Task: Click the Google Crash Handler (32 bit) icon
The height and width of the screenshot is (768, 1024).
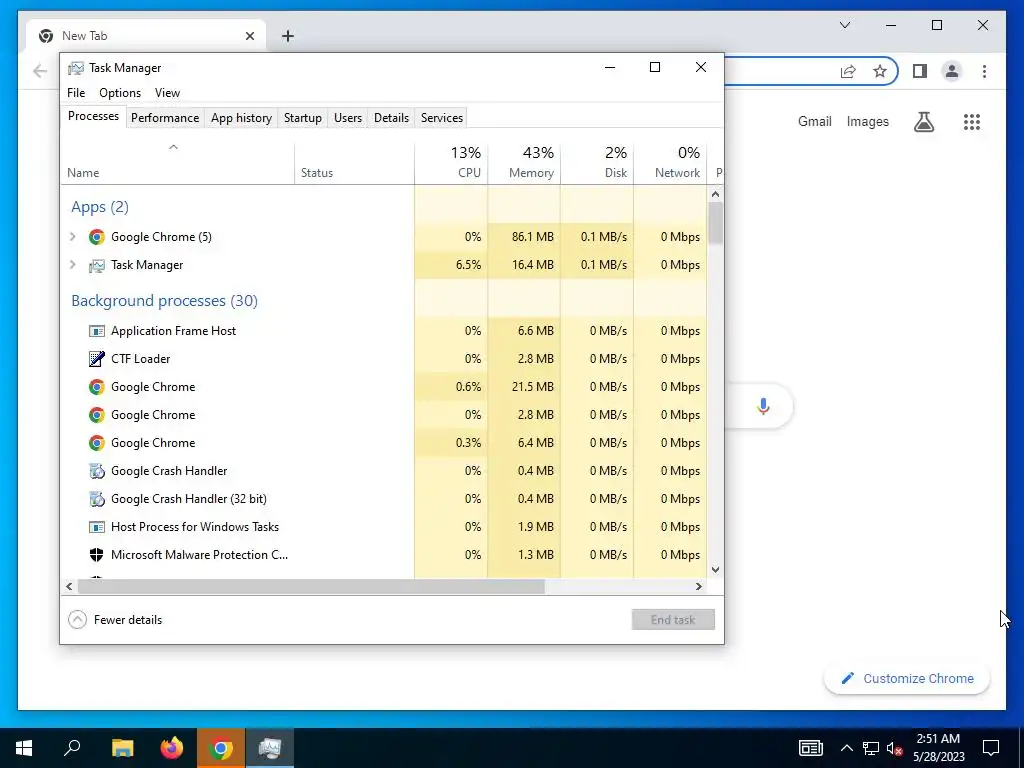Action: (97, 499)
